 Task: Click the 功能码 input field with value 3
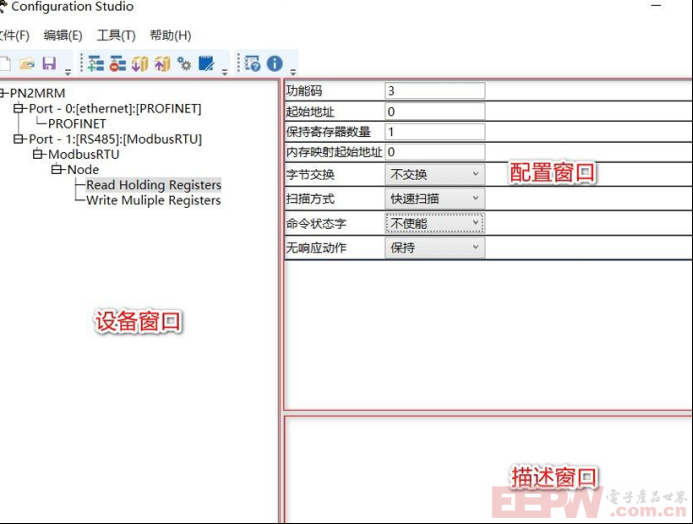tap(434, 91)
